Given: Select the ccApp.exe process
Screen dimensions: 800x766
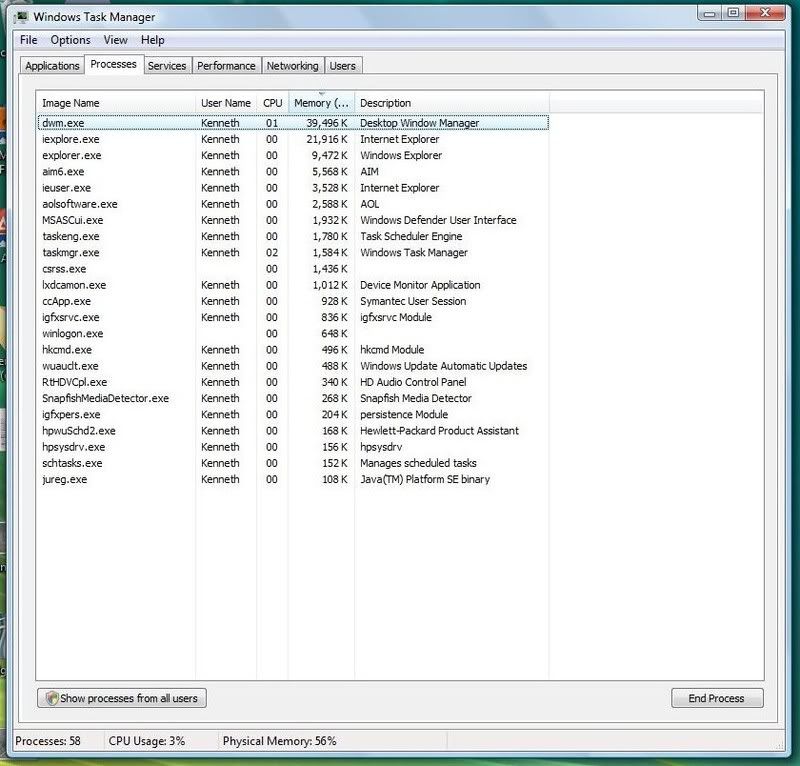Looking at the screenshot, I should [293, 302].
